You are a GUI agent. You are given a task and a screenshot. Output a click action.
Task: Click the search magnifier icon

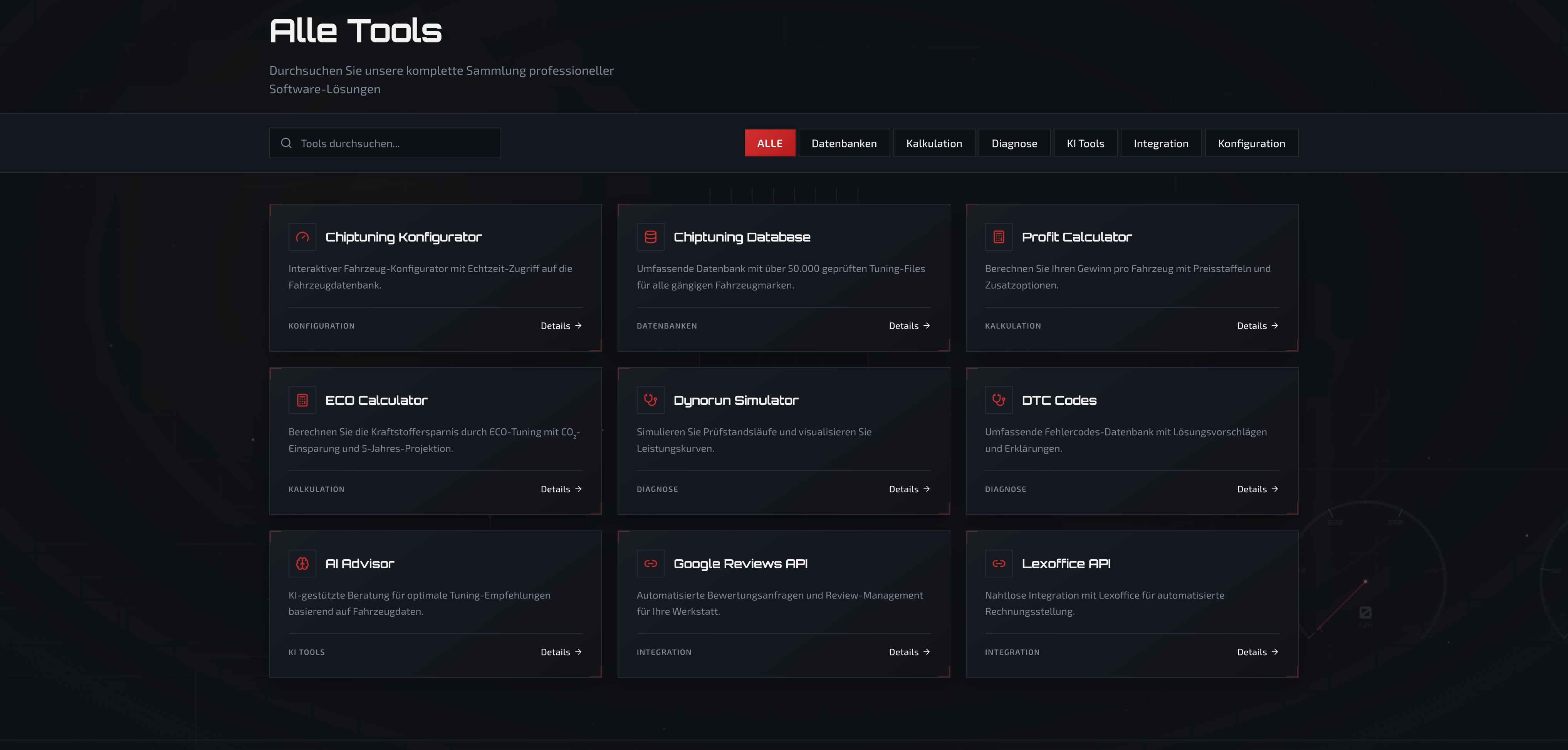286,143
